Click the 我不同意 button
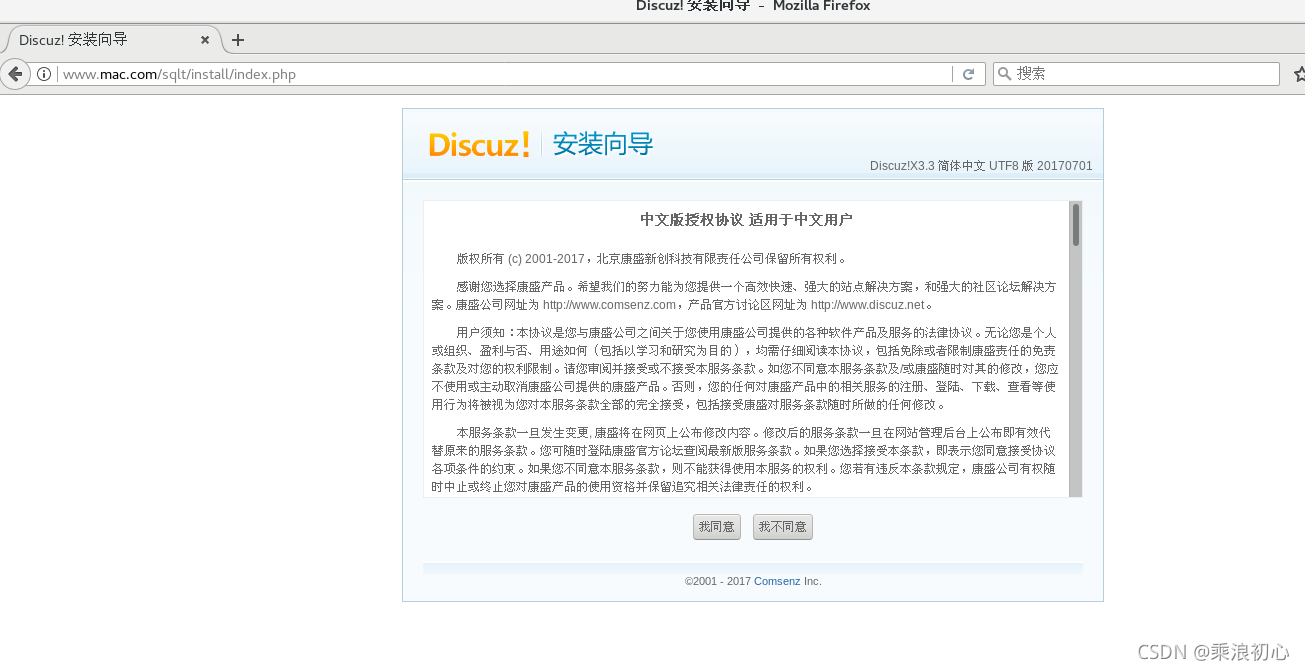 (782, 527)
